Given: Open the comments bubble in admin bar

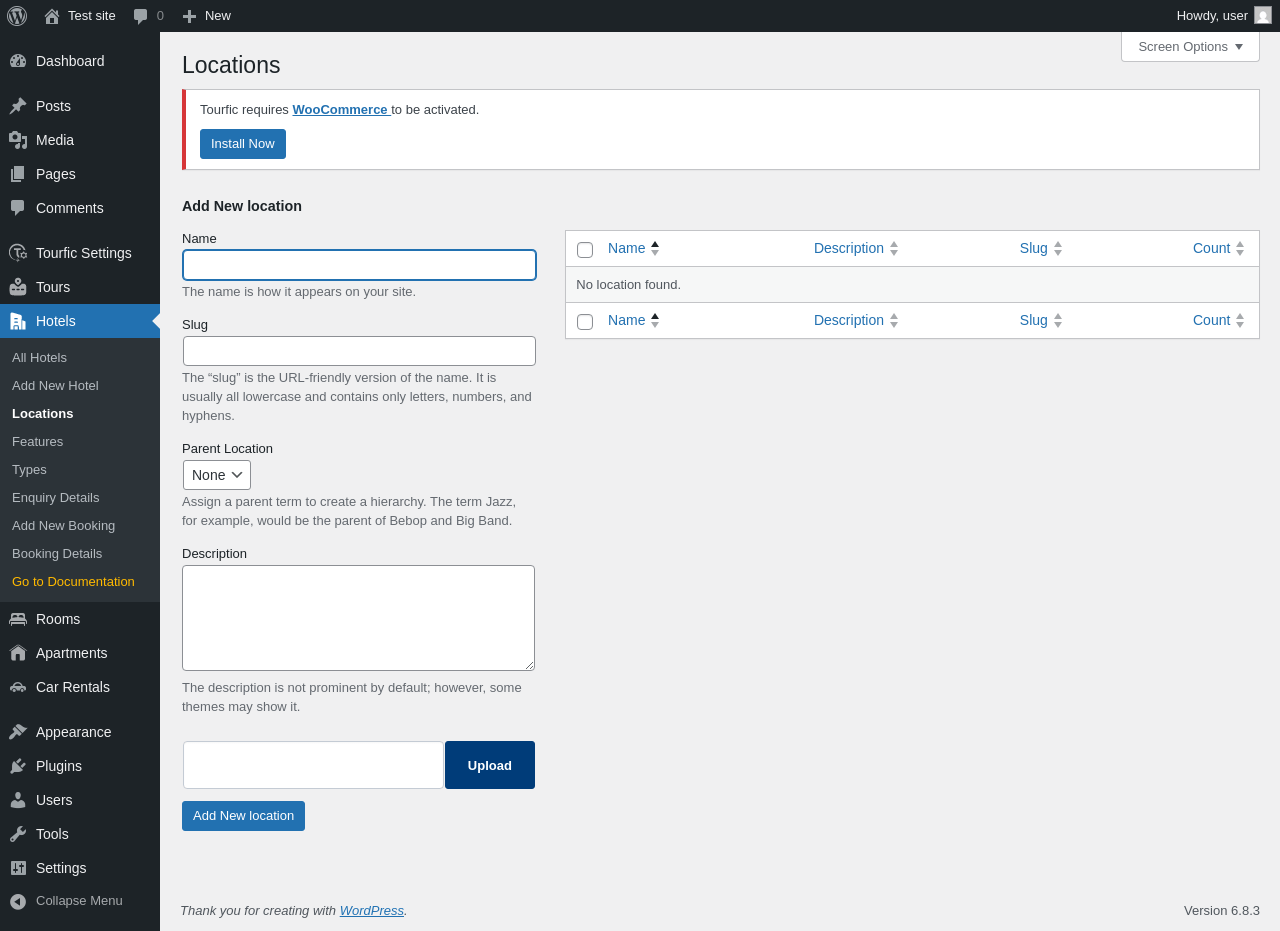Looking at the screenshot, I should coord(141,16).
